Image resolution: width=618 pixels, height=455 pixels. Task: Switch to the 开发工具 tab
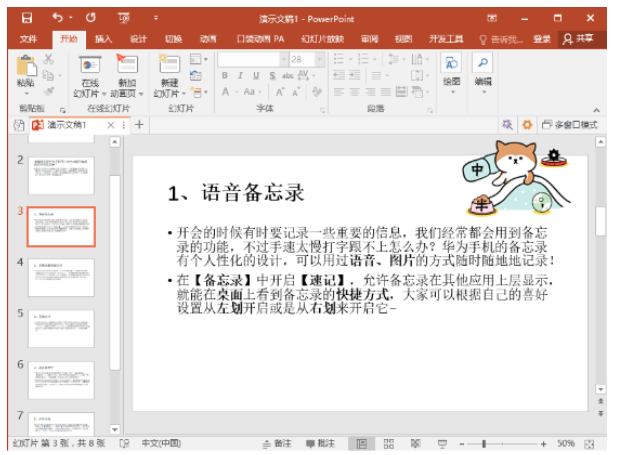click(x=446, y=39)
